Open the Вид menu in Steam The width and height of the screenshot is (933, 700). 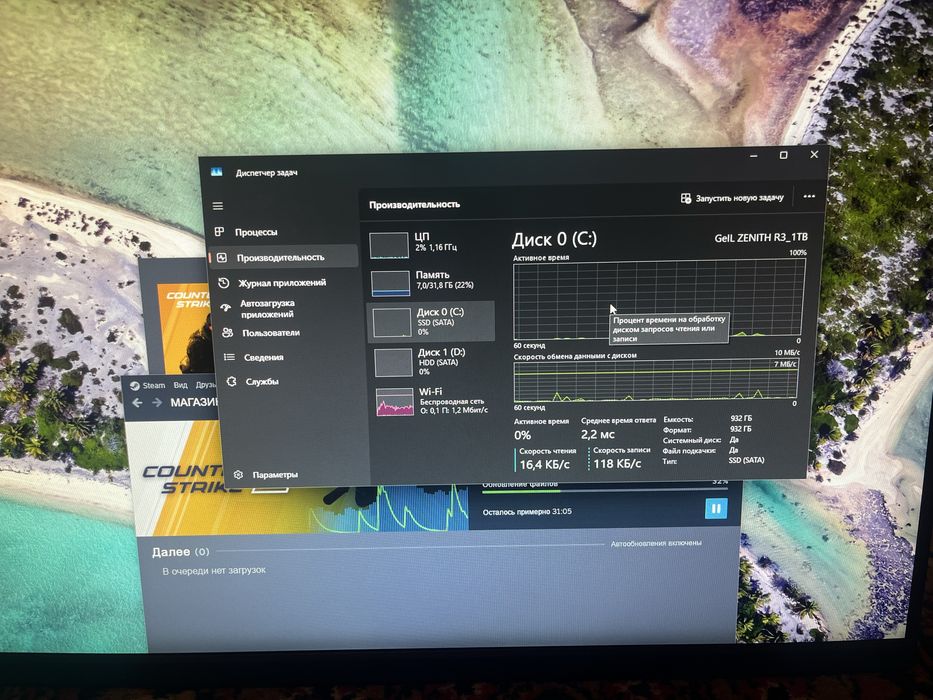[x=180, y=385]
